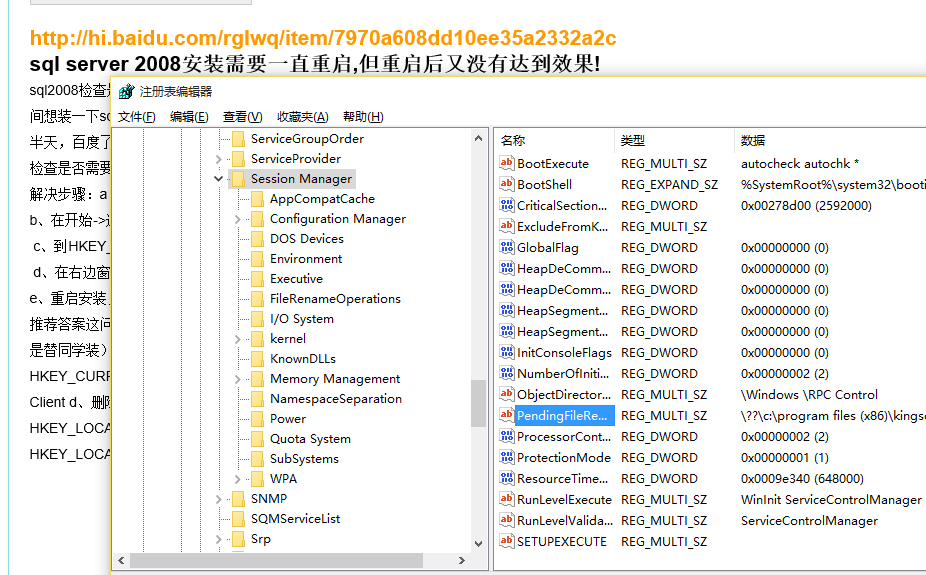Select the Executive registry key
The width and height of the screenshot is (926, 575).
tap(296, 279)
